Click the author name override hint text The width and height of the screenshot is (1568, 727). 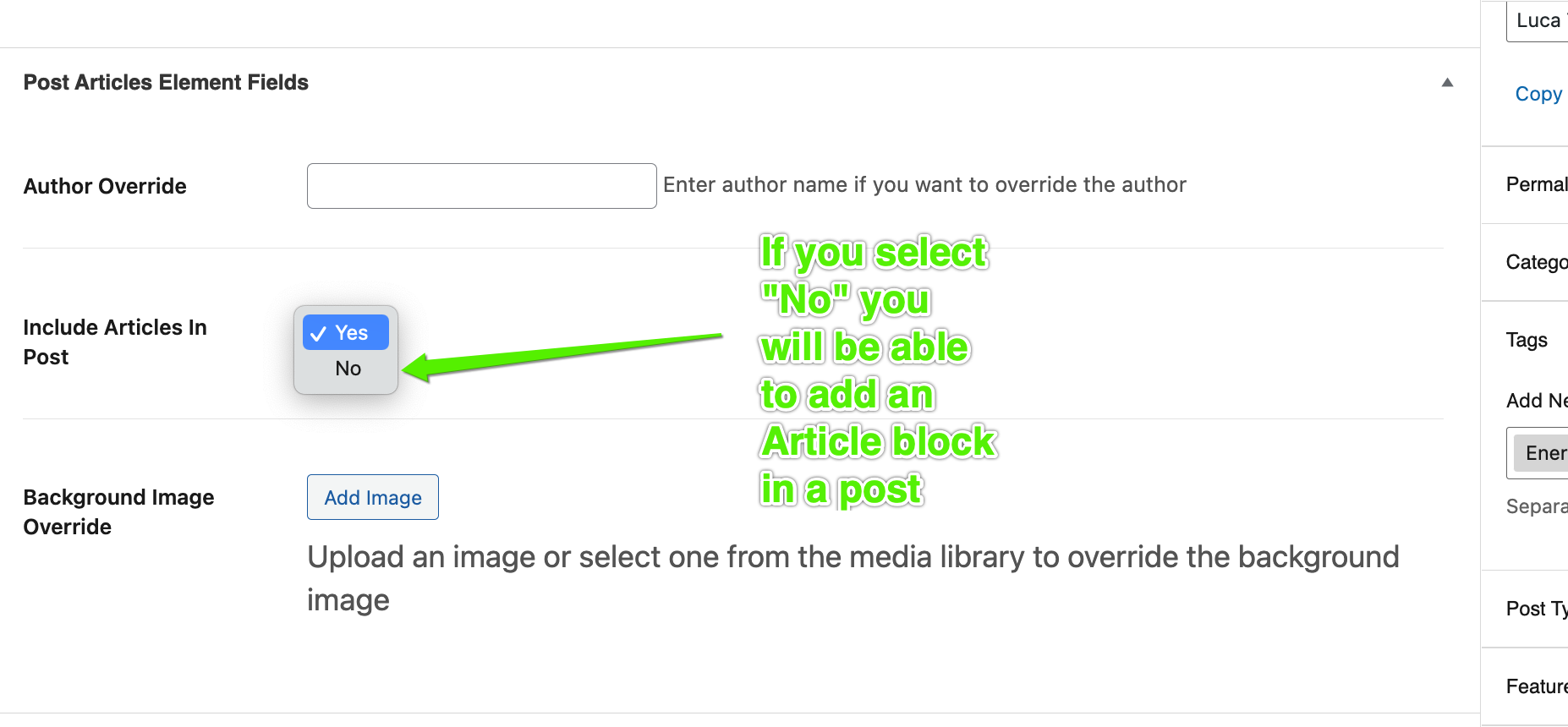point(924,185)
